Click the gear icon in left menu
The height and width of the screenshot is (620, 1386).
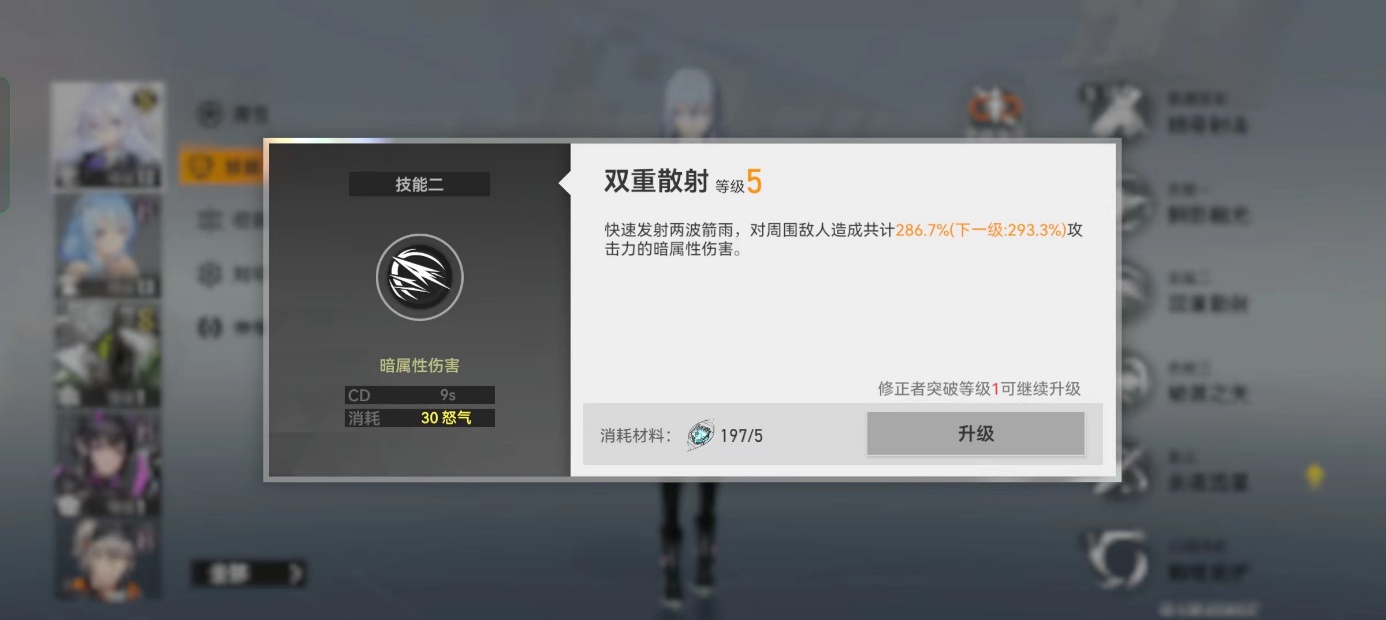[x=209, y=273]
